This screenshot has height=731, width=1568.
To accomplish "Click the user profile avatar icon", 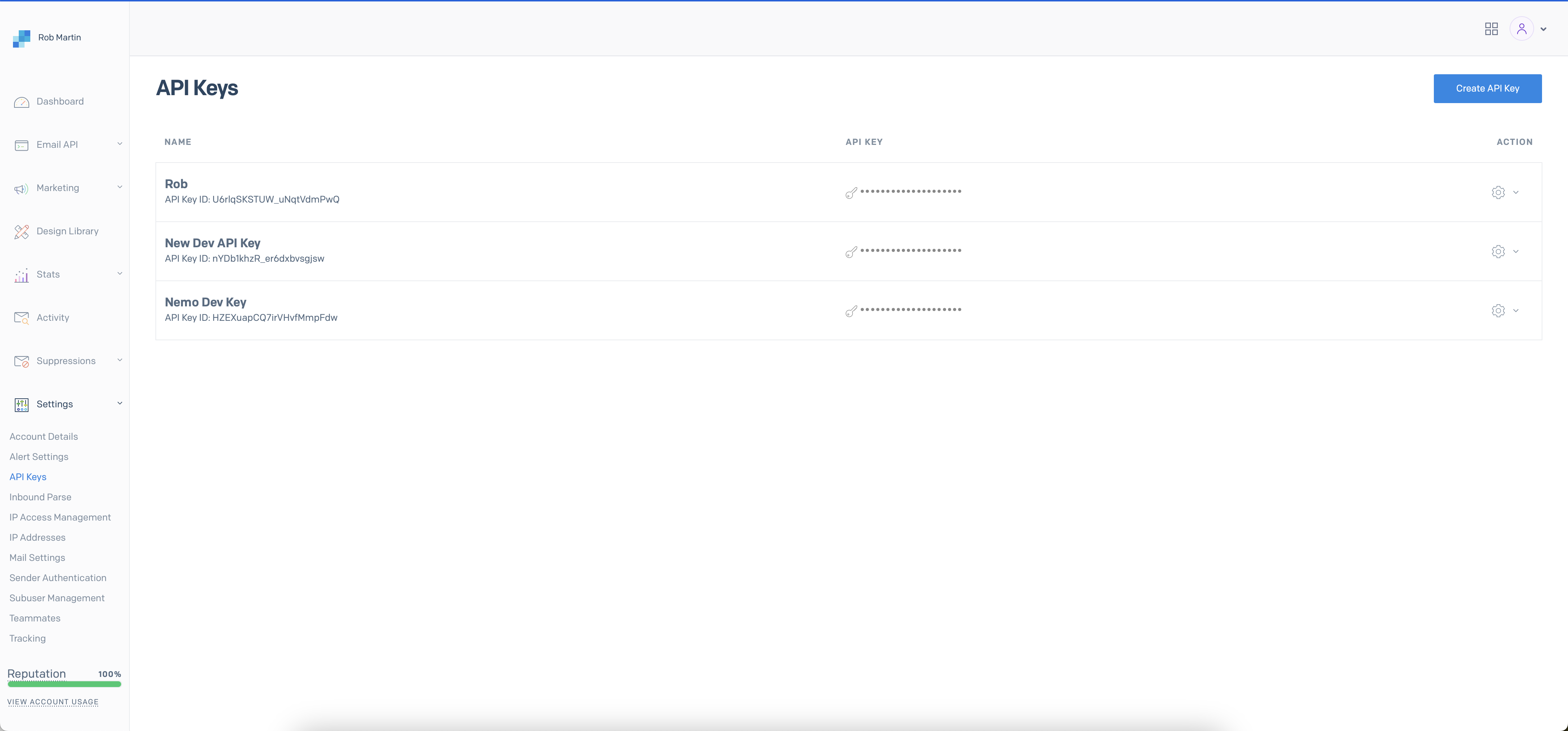I will point(1521,29).
